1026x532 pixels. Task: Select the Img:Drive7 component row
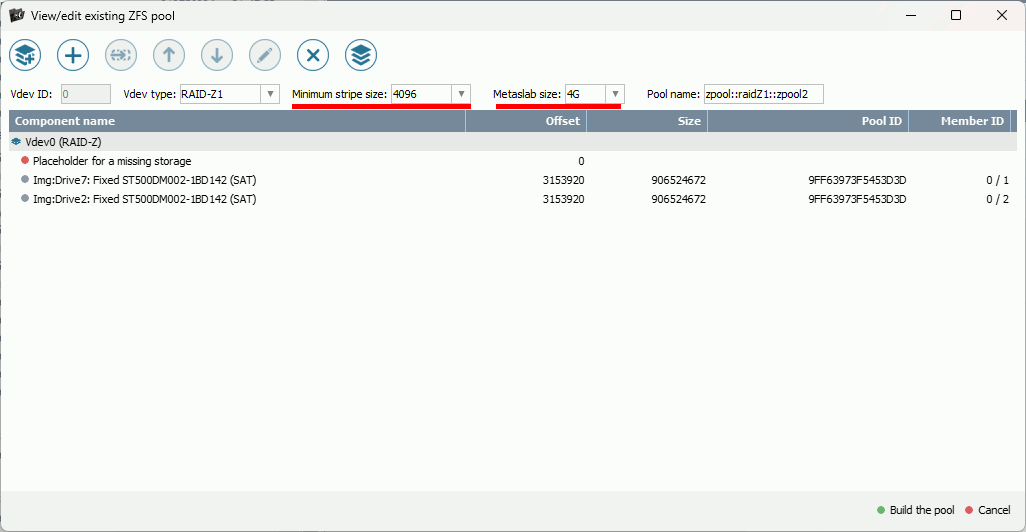(144, 180)
